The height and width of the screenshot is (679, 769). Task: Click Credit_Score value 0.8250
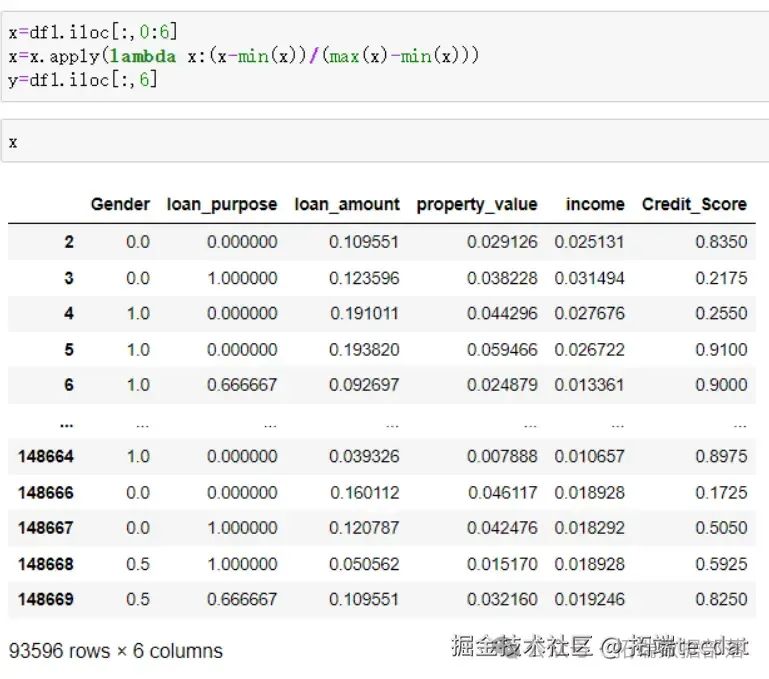pyautogui.click(x=721, y=600)
